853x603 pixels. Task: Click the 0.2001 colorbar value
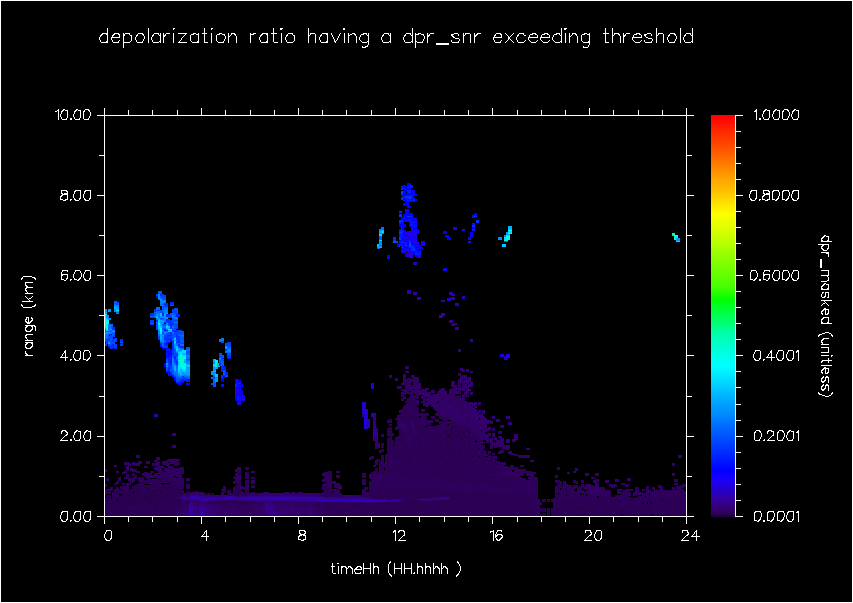tap(775, 436)
